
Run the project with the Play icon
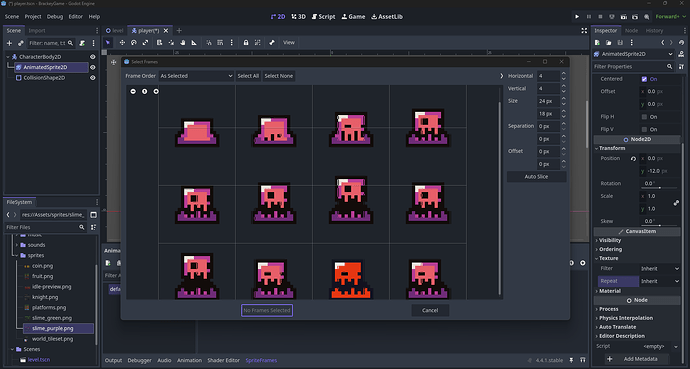tap(577, 17)
